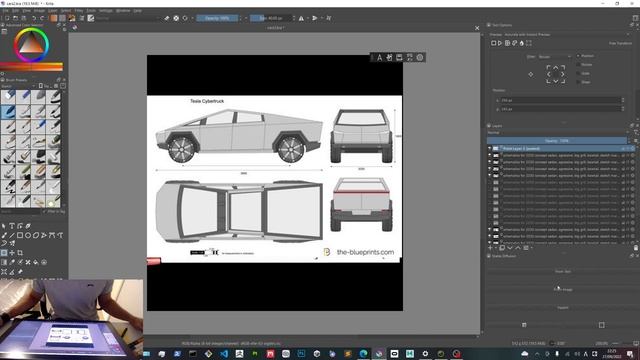Select the Cage transform mode icon
Viewport: 640px width, 360px height.
(514, 43)
